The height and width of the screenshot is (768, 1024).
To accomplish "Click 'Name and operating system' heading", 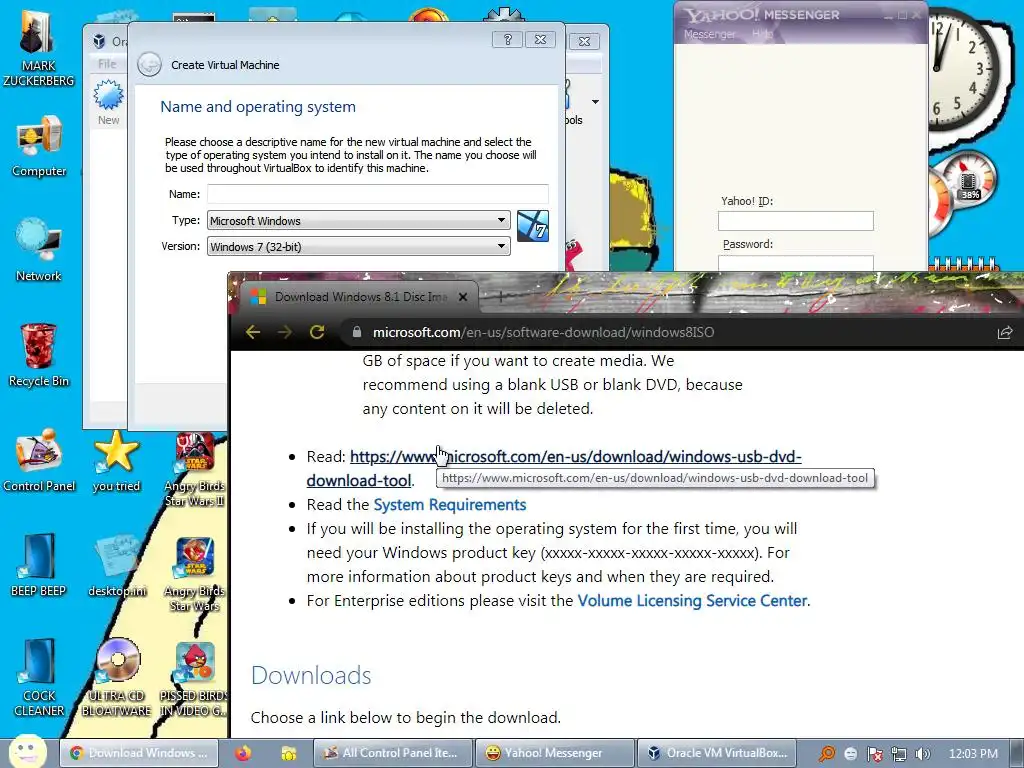I will [258, 106].
